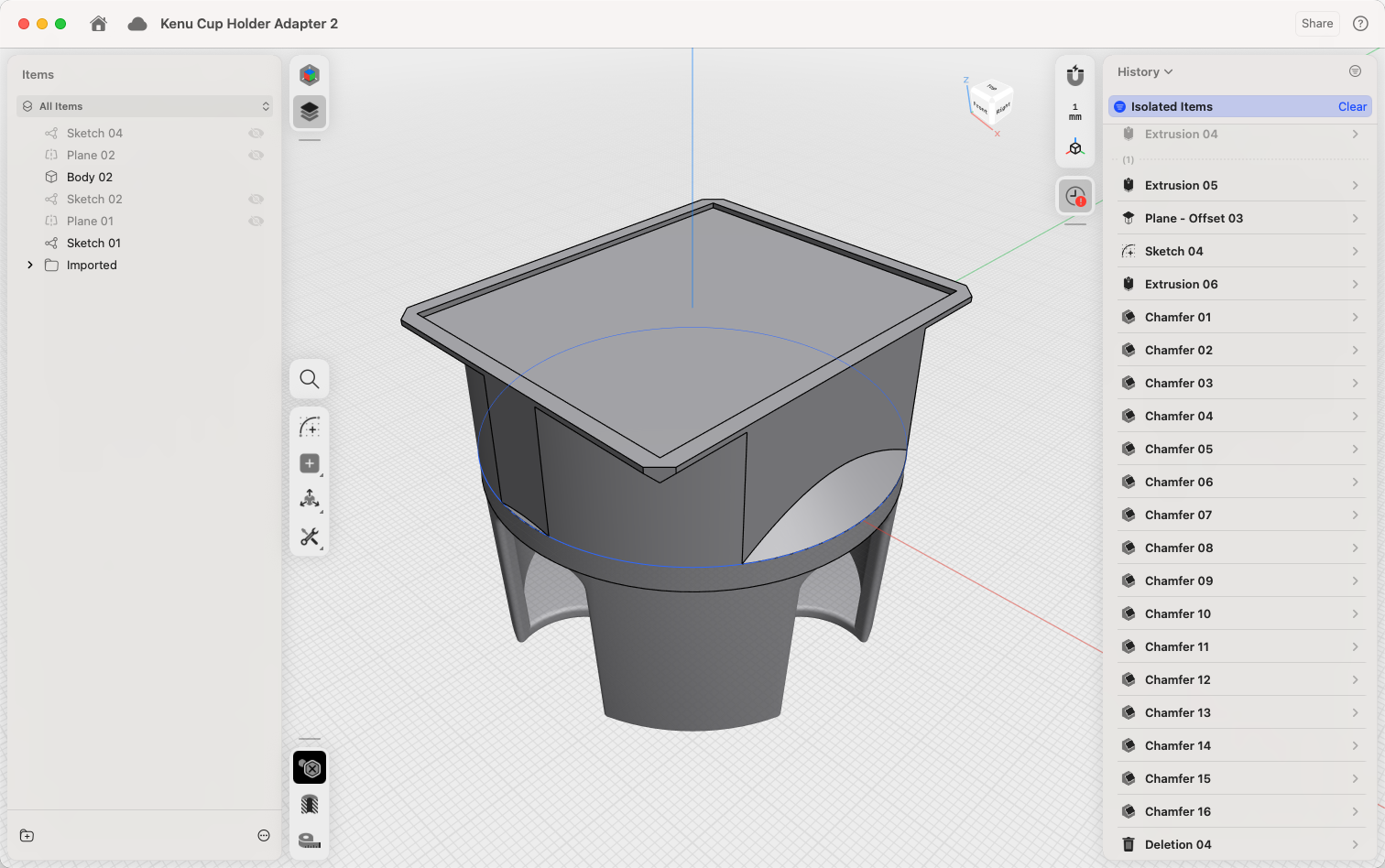Open the Tools wrench icon
Viewport: 1385px width, 868px height.
[x=310, y=537]
